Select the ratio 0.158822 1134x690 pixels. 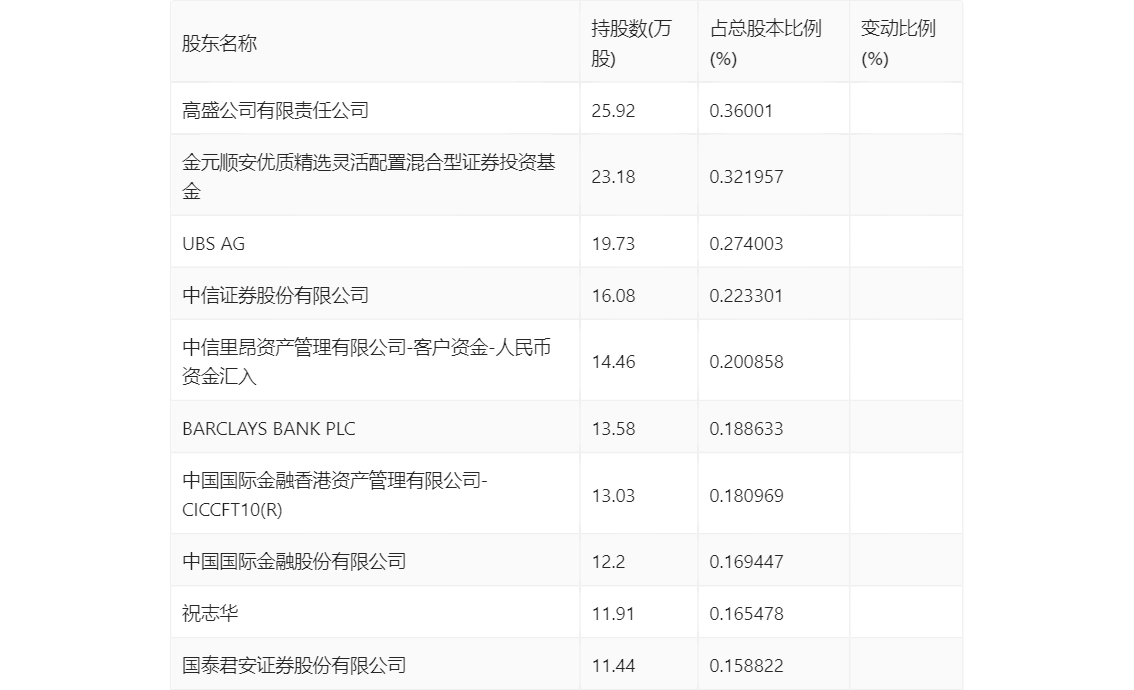point(746,666)
